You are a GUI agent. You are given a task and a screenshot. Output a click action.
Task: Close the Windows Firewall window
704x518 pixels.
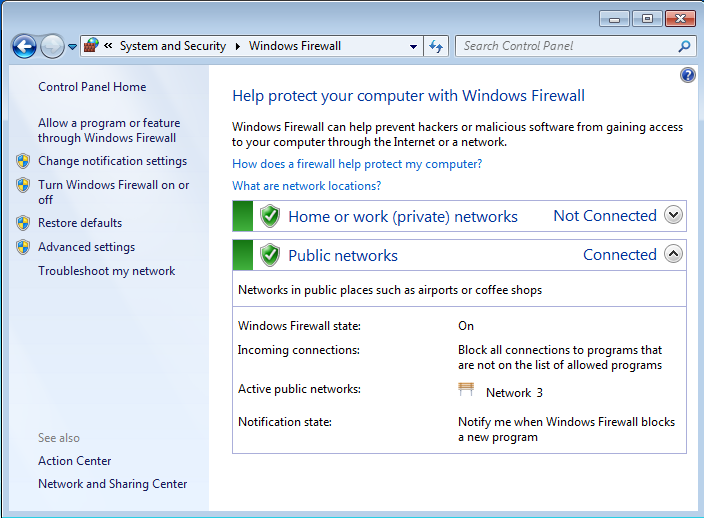tap(681, 19)
